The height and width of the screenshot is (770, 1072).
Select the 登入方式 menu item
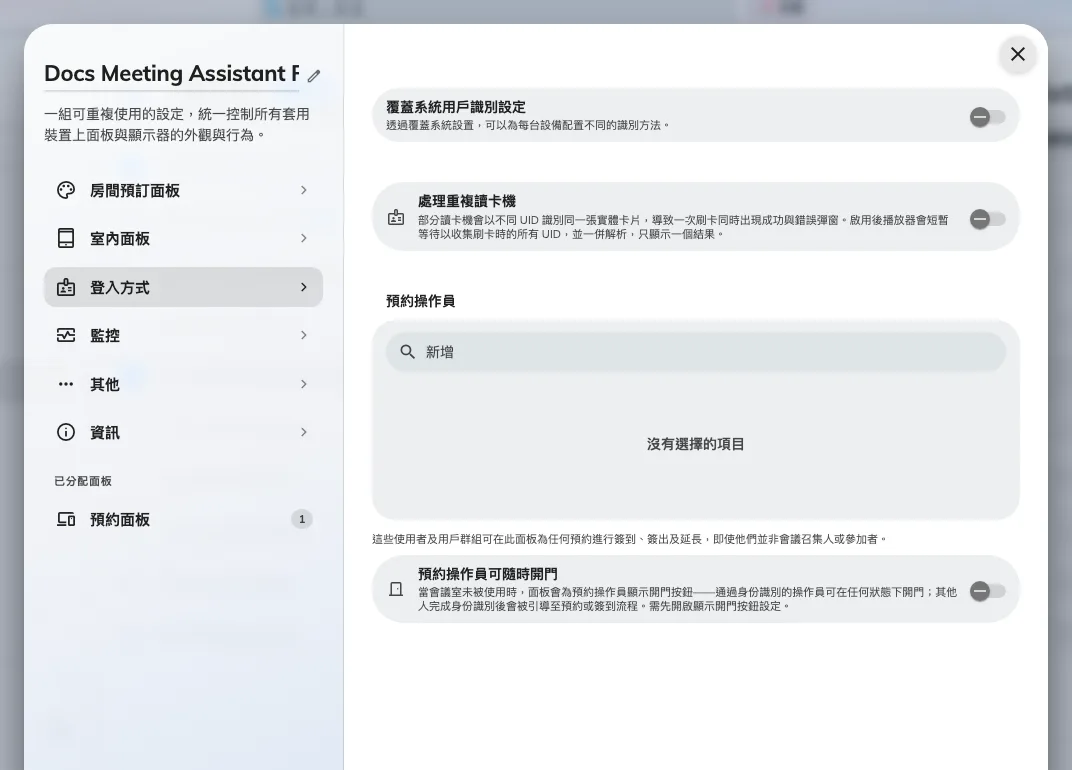coord(183,287)
